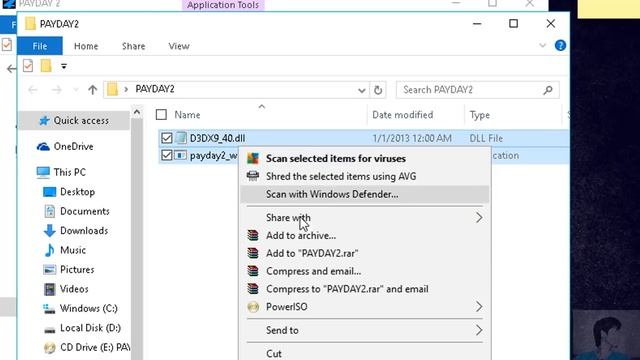This screenshot has width=640, height=360.
Task: Open Downloads in navigation pane
Action: tap(76, 231)
